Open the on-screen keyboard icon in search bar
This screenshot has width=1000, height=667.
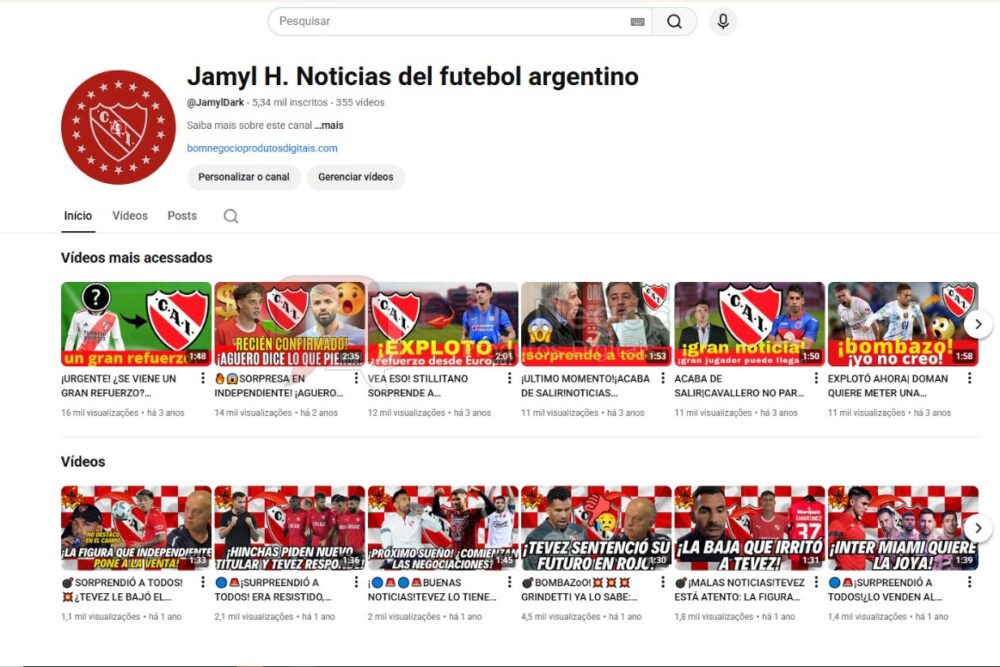pos(637,20)
